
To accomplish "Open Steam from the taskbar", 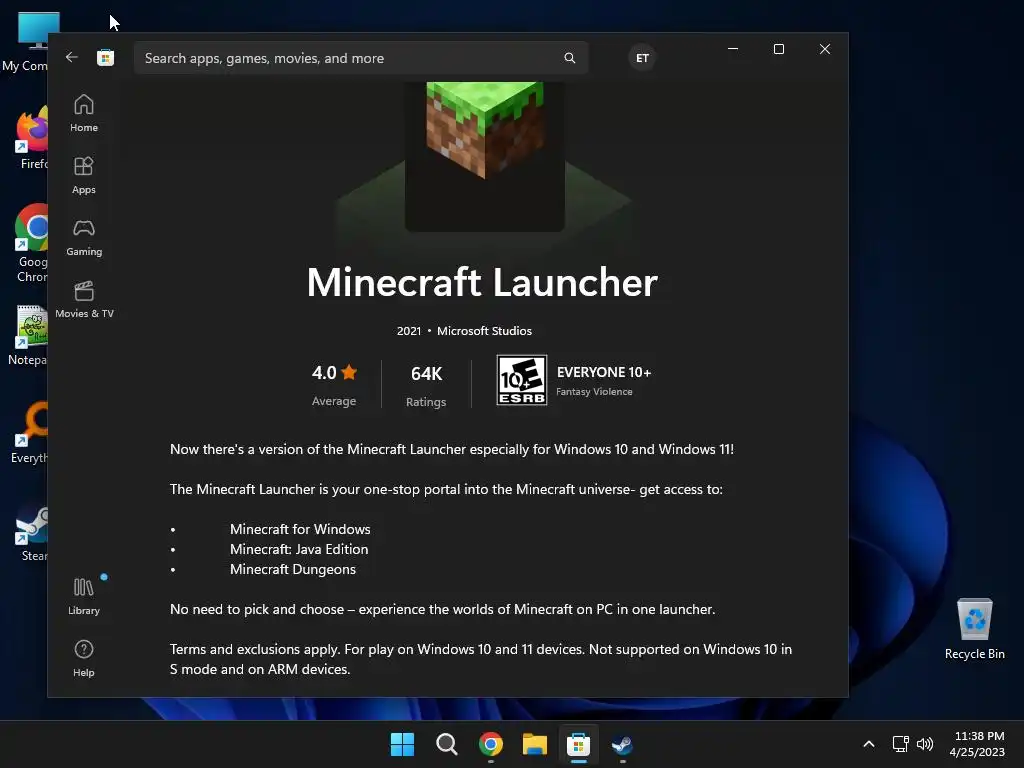I will [622, 744].
